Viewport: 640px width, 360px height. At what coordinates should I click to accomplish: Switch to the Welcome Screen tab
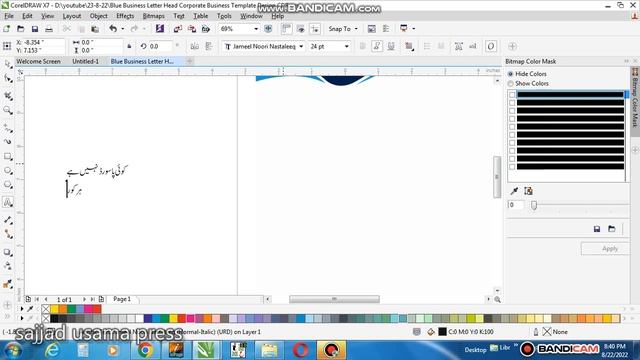pos(38,61)
